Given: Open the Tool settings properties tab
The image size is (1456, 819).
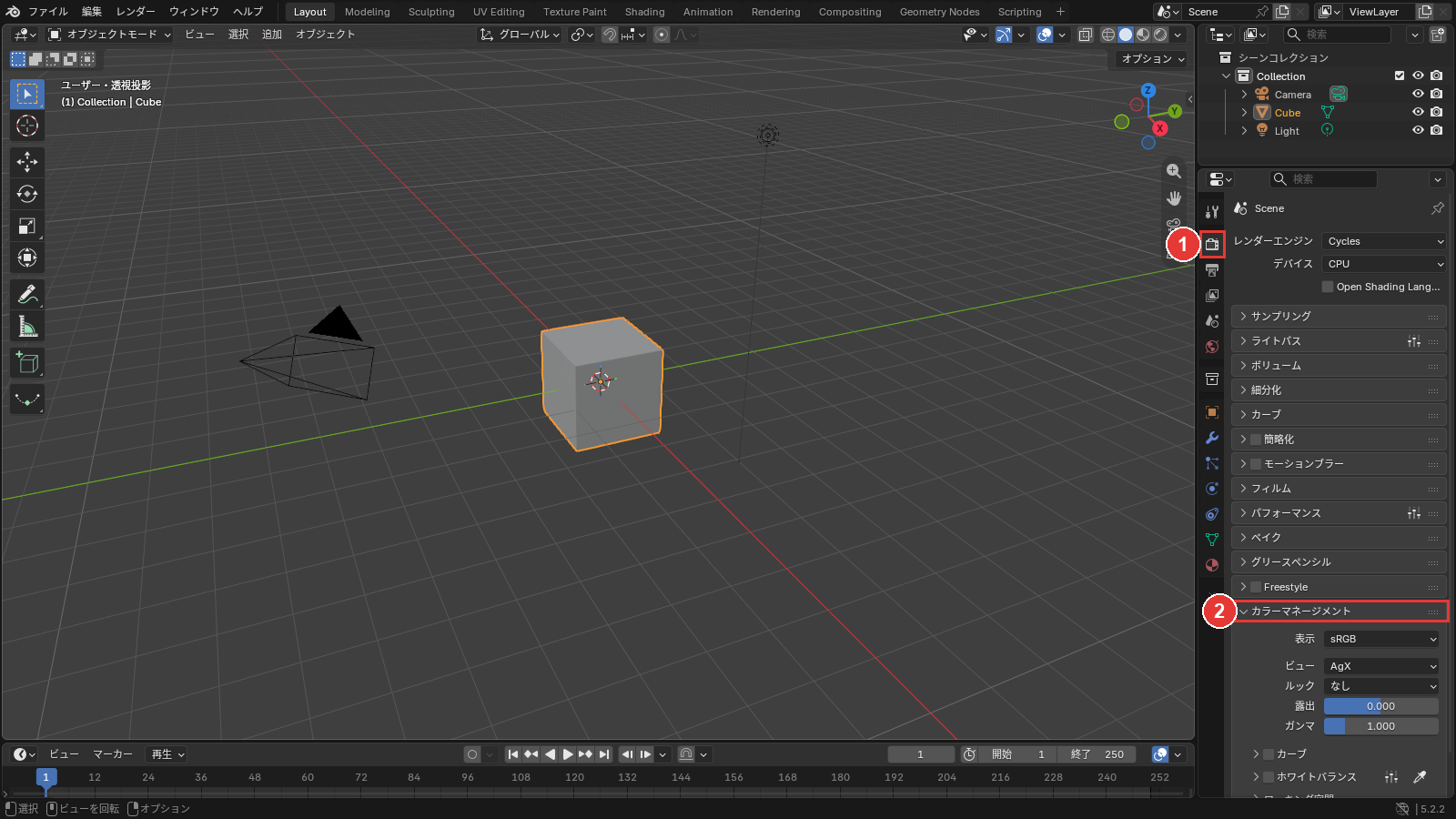Looking at the screenshot, I should (1212, 212).
